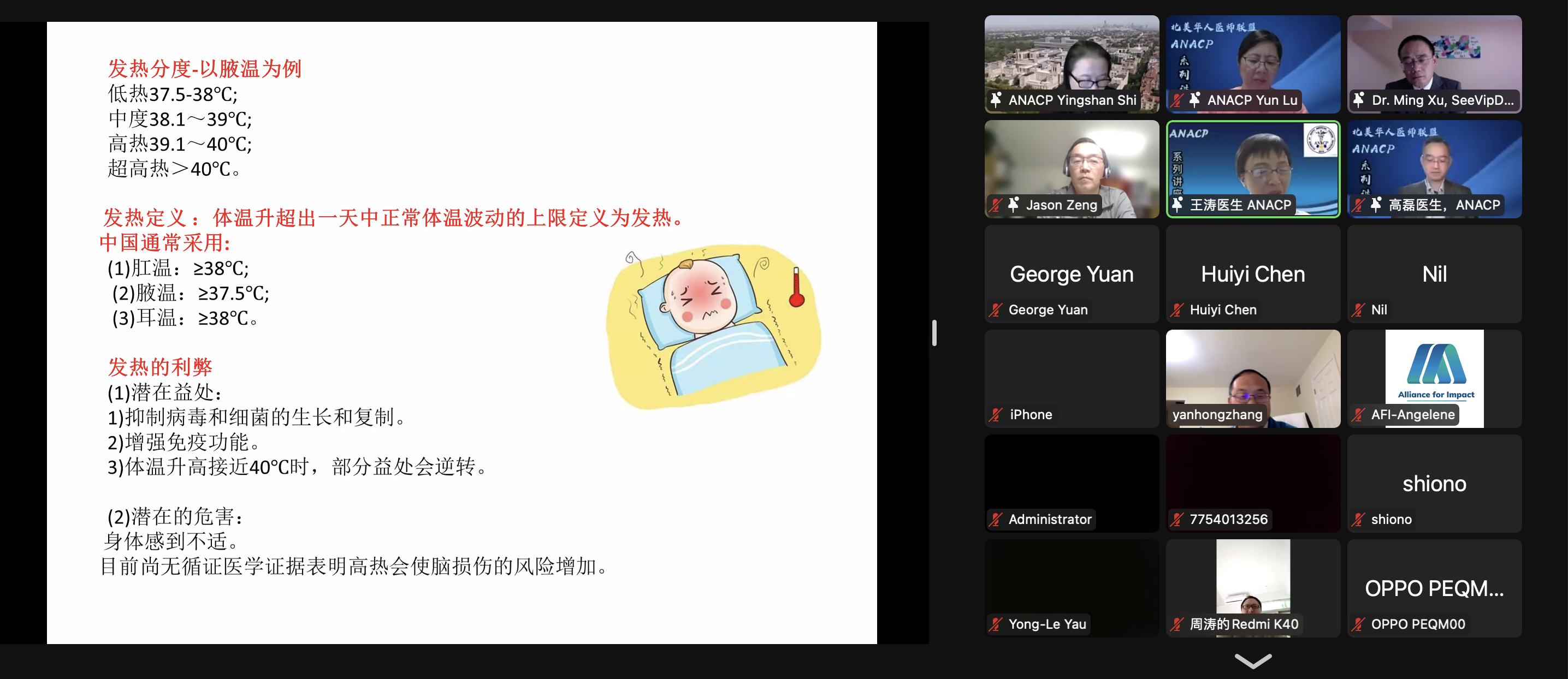Click muted mic icon beside AFI-Angelene
This screenshot has height=679, width=1568.
1359,414
